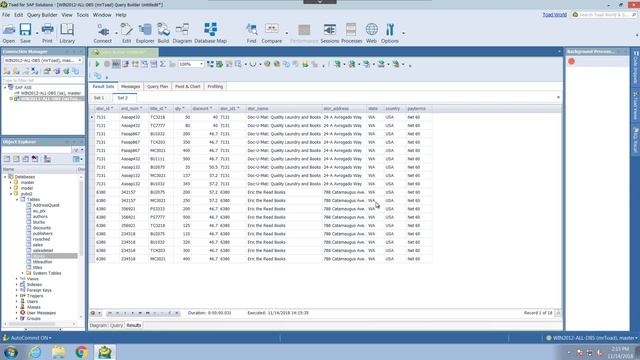The width and height of the screenshot is (640, 360).
Task: Select the publishers table in tree
Action: [42, 233]
